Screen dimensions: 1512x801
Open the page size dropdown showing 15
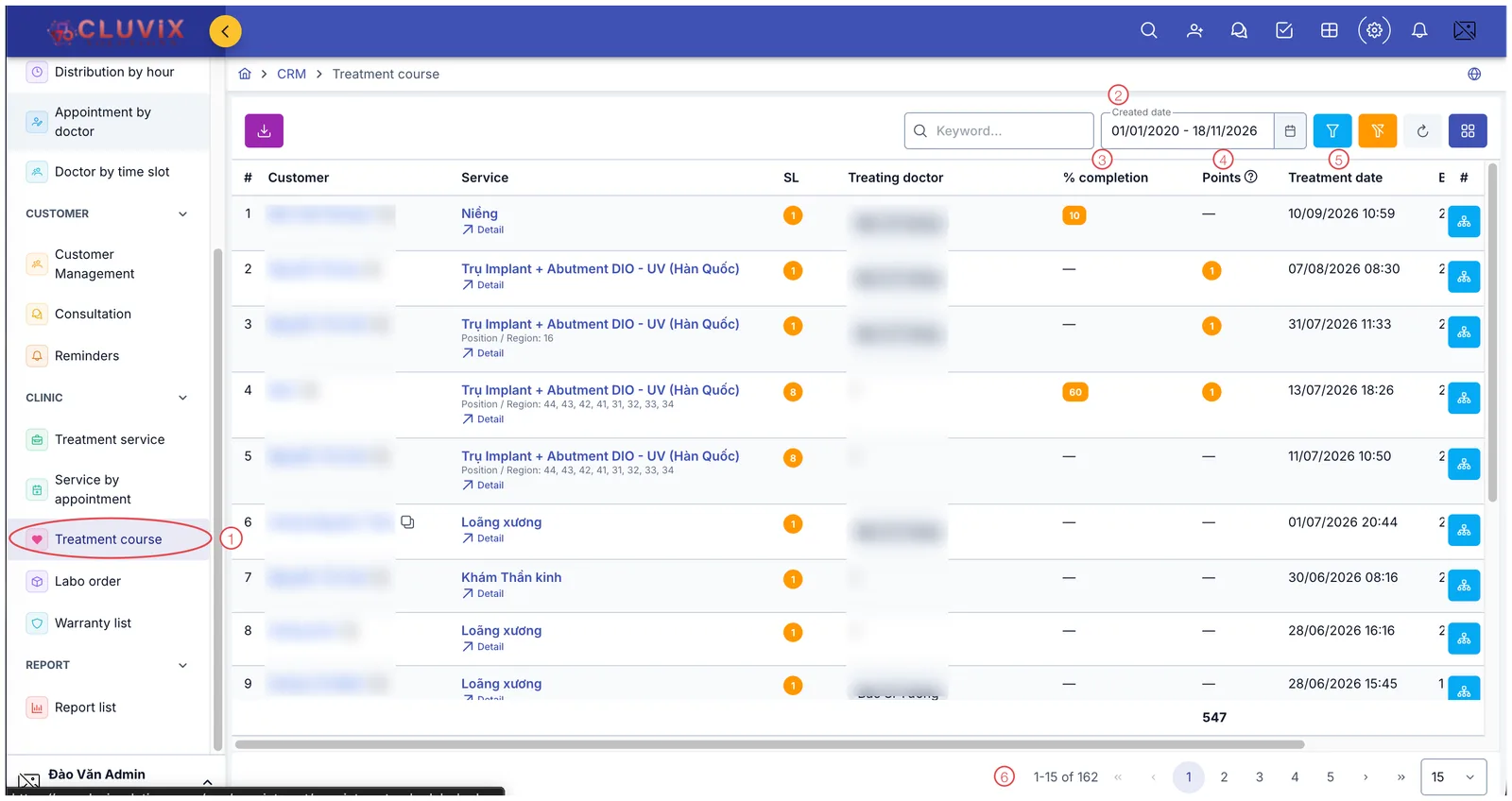point(1452,776)
